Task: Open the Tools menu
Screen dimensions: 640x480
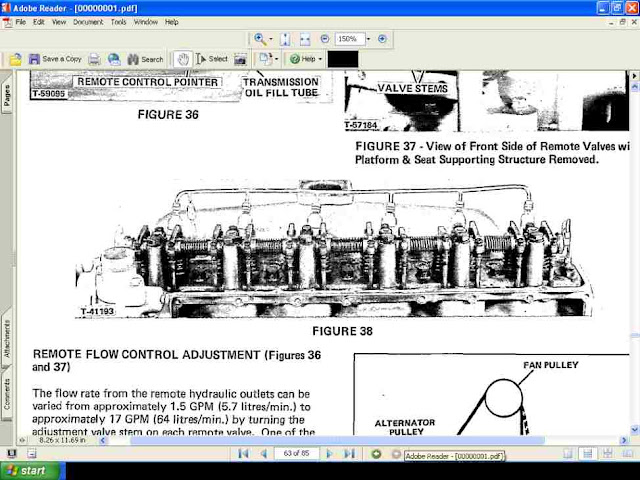Action: (x=118, y=21)
